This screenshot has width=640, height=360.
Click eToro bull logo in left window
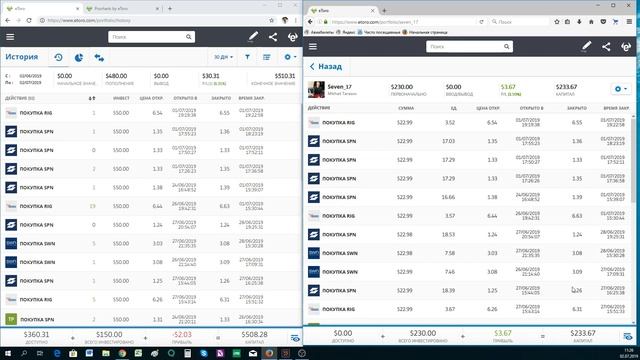(x=293, y=37)
